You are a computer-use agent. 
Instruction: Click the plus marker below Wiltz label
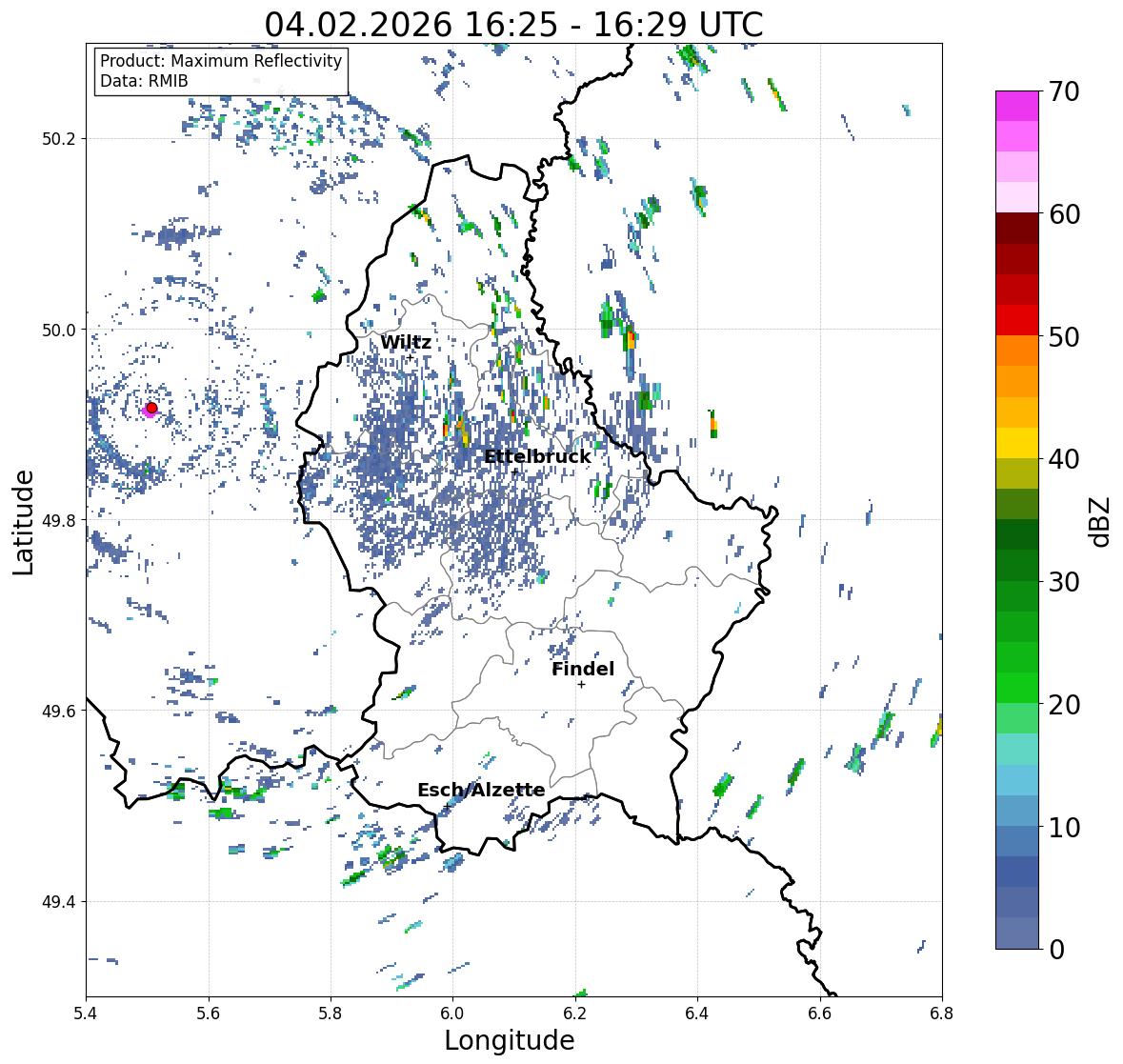pos(410,357)
